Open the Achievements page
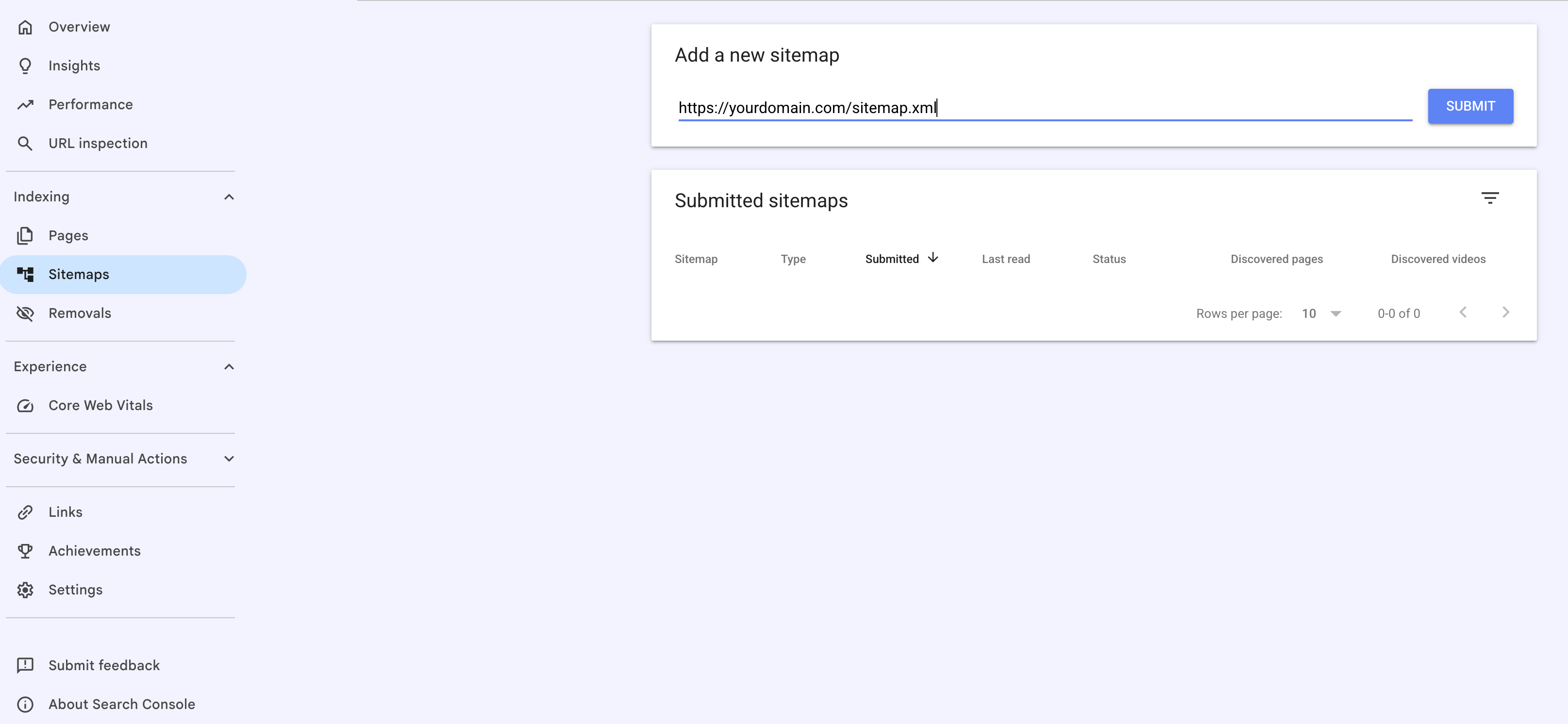 click(x=94, y=551)
